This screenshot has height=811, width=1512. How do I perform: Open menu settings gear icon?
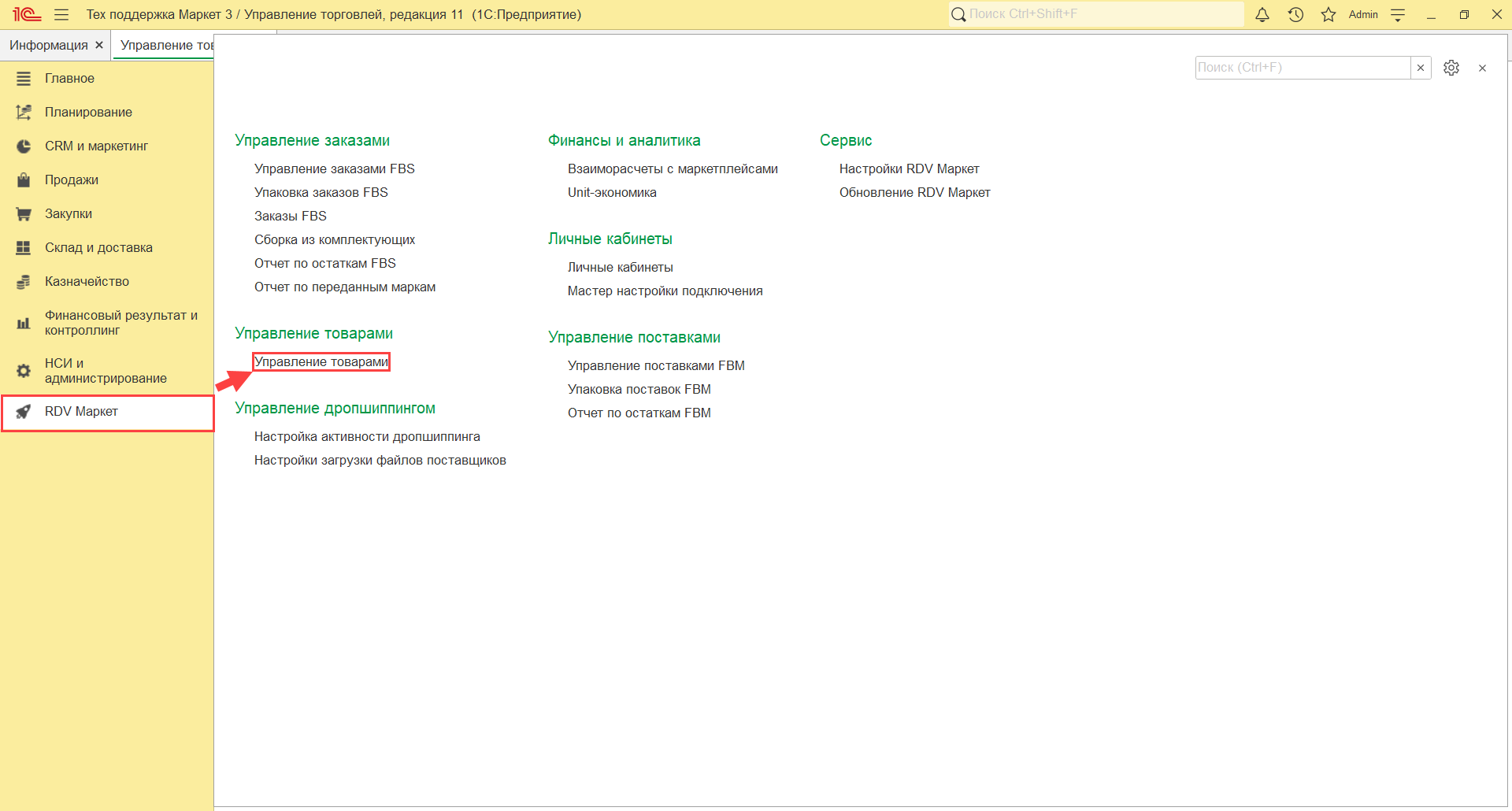(x=1451, y=68)
